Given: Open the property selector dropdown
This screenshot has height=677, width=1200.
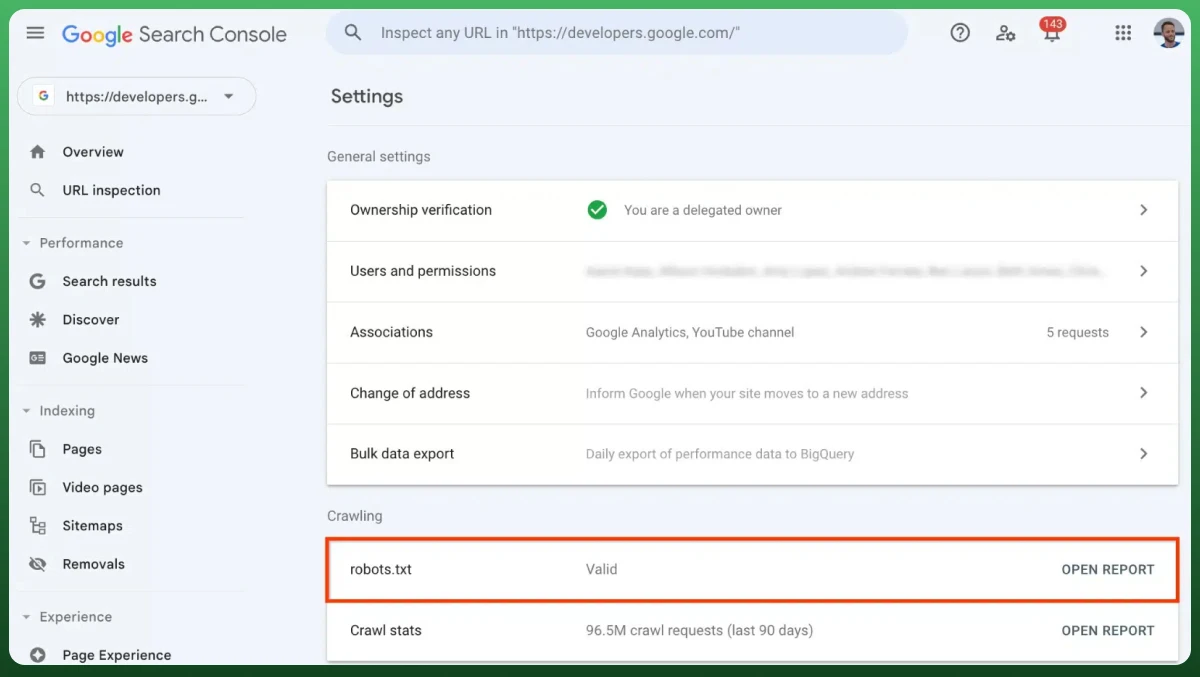Looking at the screenshot, I should pos(137,96).
